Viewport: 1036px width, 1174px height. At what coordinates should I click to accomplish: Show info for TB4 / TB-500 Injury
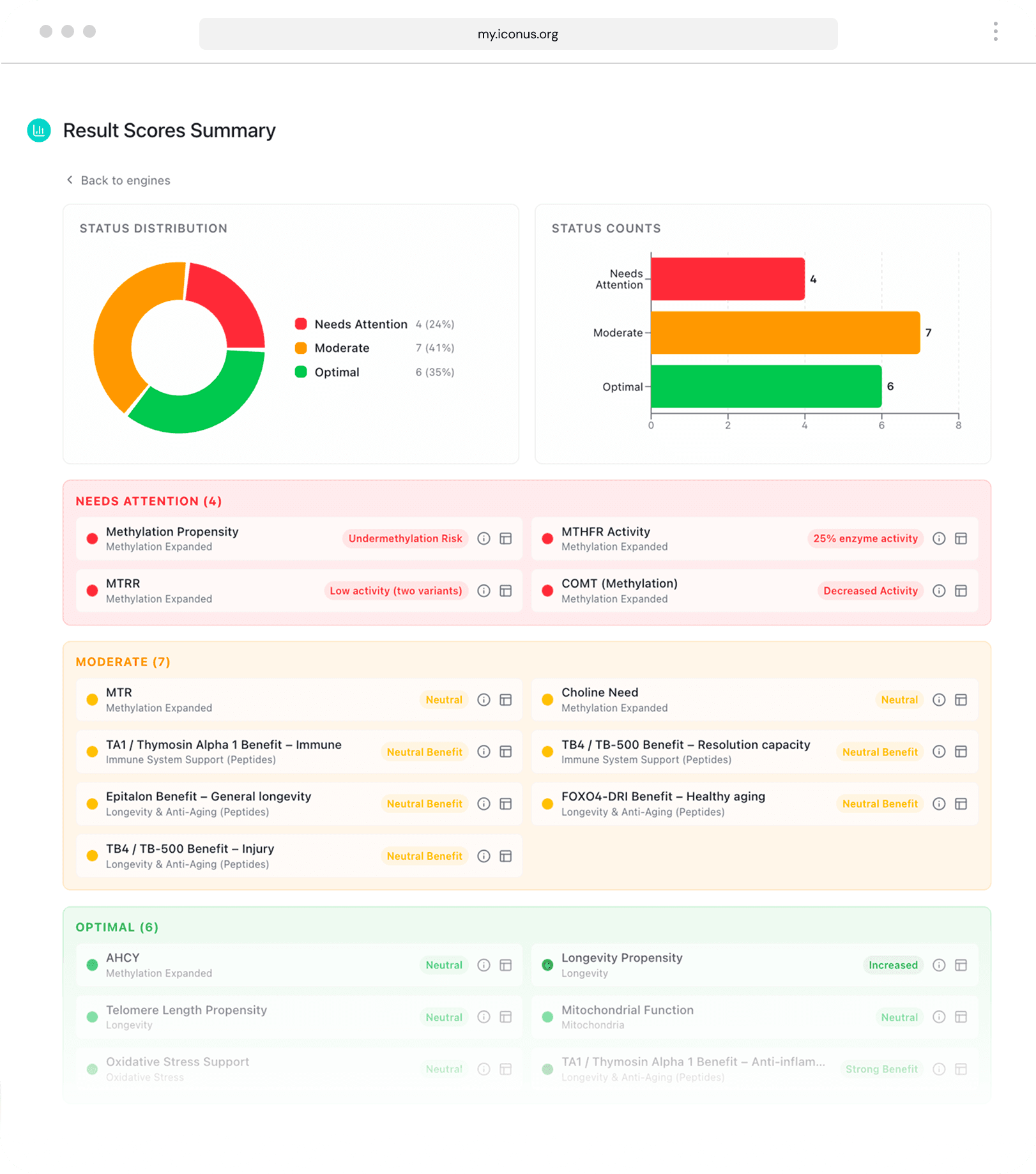coord(484,856)
